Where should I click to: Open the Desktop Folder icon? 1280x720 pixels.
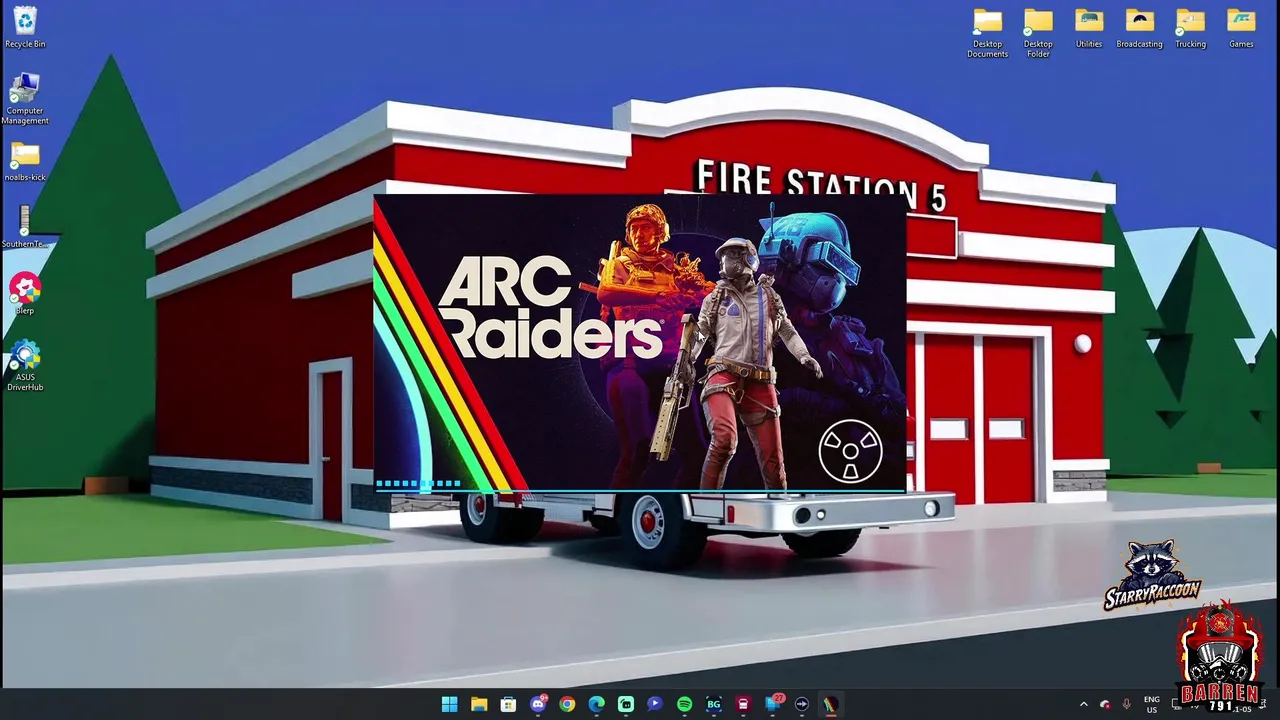click(1038, 33)
